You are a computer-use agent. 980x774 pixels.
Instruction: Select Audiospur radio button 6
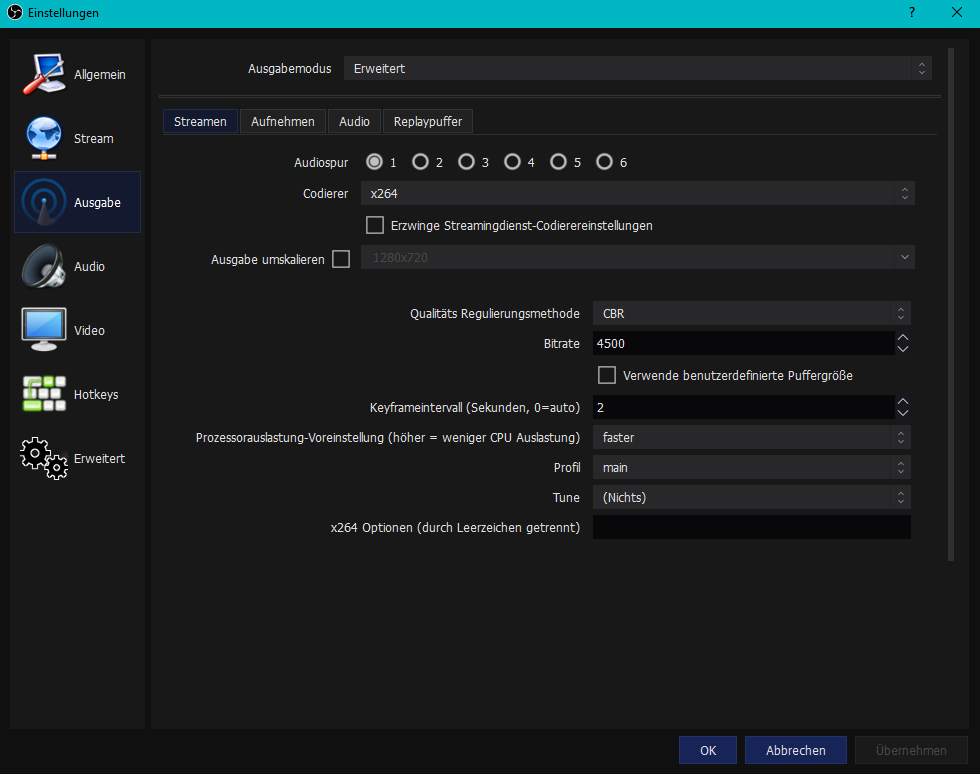click(x=604, y=162)
